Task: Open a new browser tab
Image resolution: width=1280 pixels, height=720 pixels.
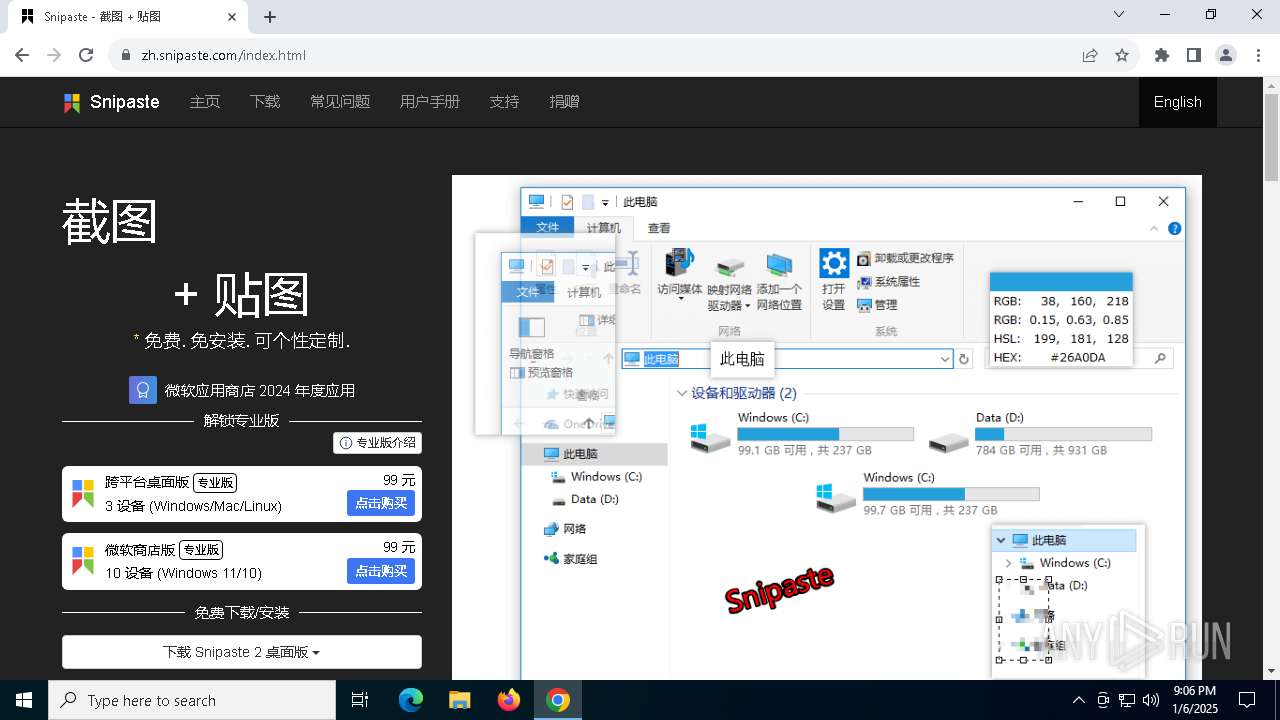Action: point(270,17)
